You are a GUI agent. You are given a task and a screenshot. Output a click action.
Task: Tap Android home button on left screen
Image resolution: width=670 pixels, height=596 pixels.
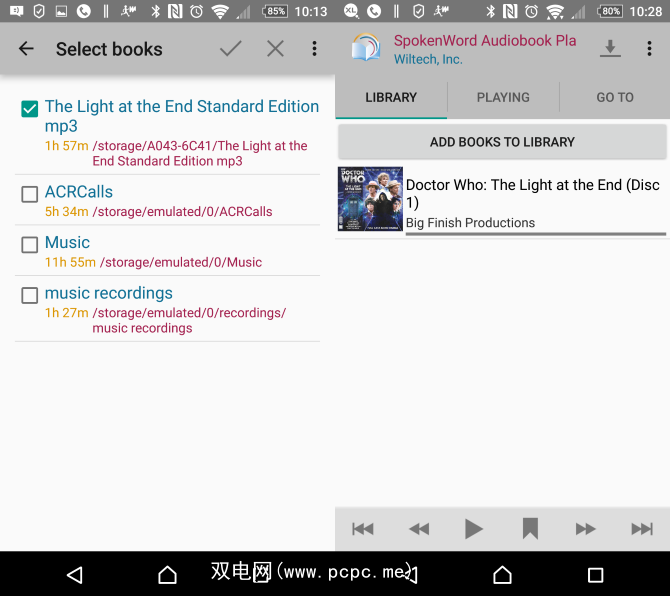pyautogui.click(x=167, y=575)
